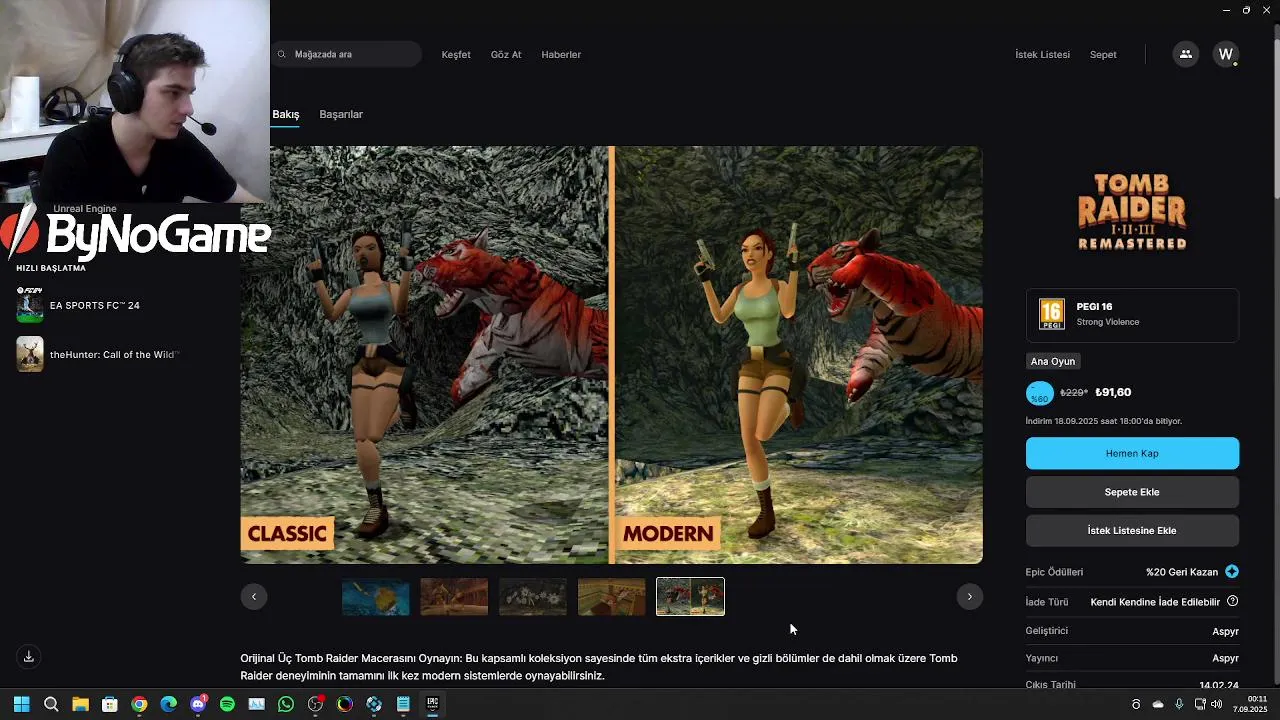Viewport: 1280px width, 720px height.
Task: Click the OneDrive cloud tray icon
Action: click(1158, 704)
